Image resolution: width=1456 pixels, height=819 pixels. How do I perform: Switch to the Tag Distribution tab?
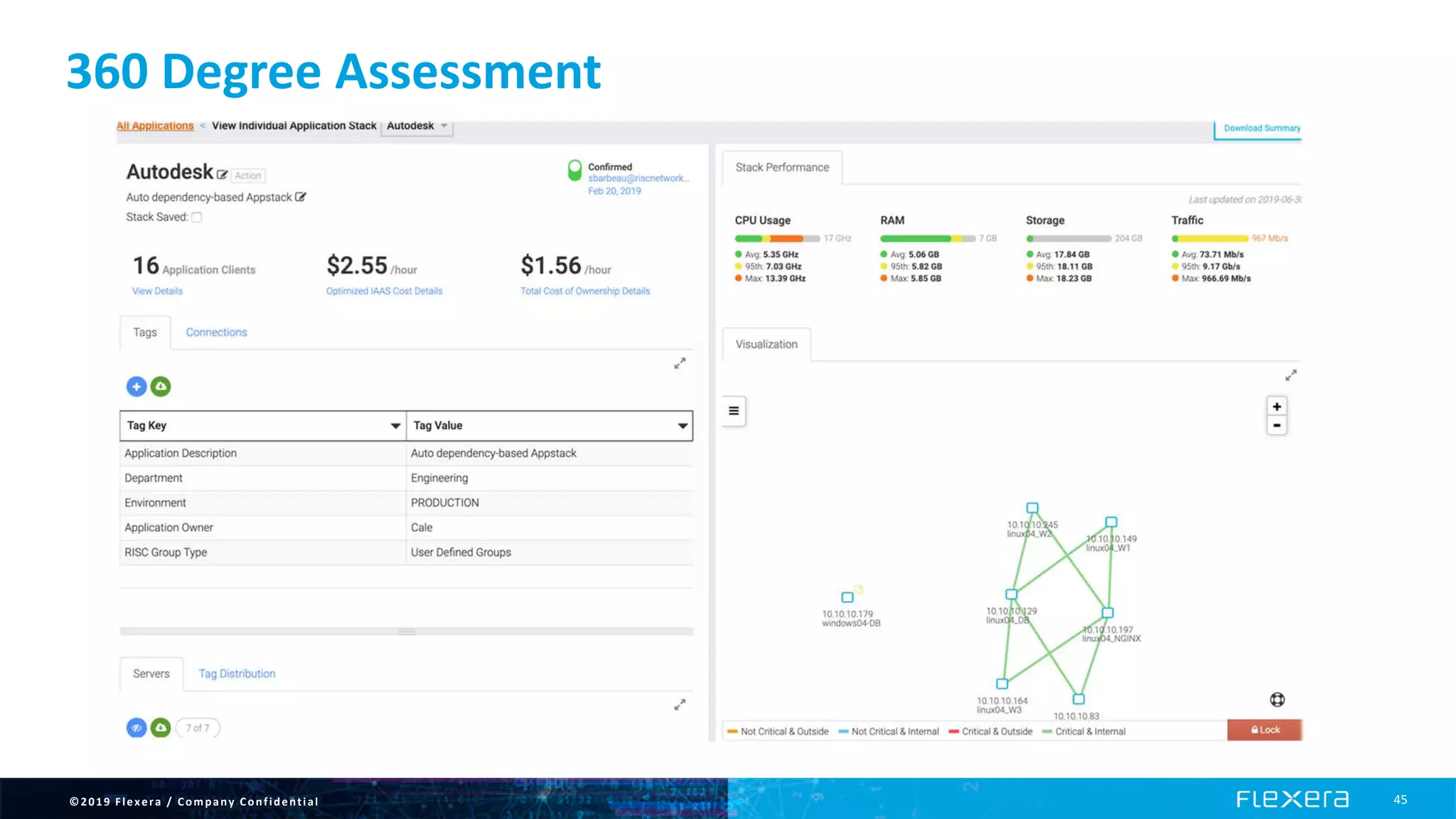point(237,673)
